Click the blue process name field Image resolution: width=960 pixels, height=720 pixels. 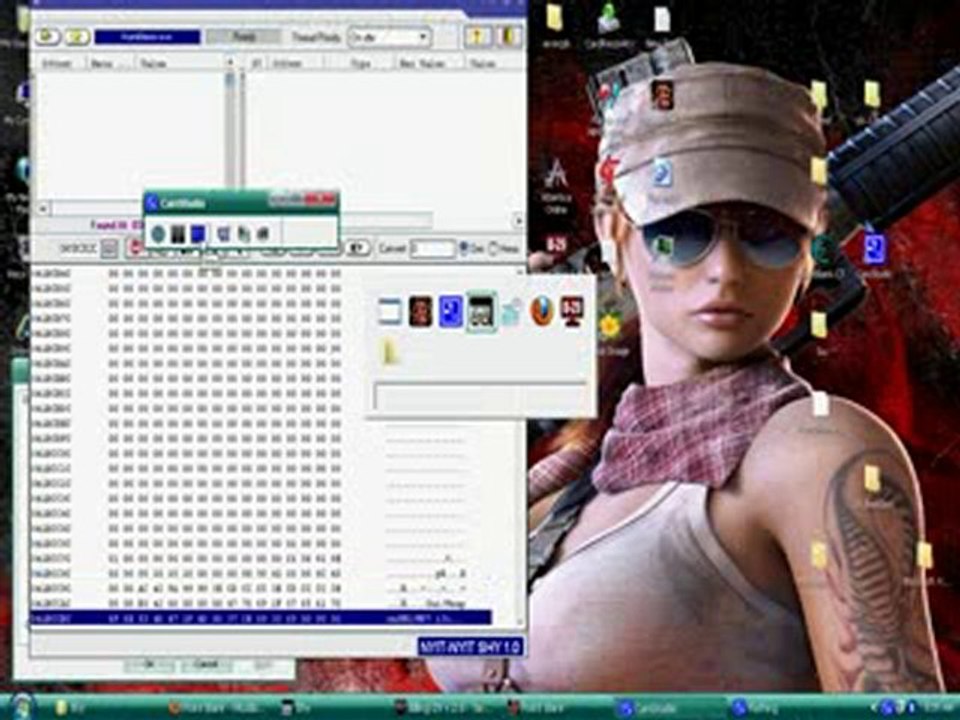click(x=148, y=37)
